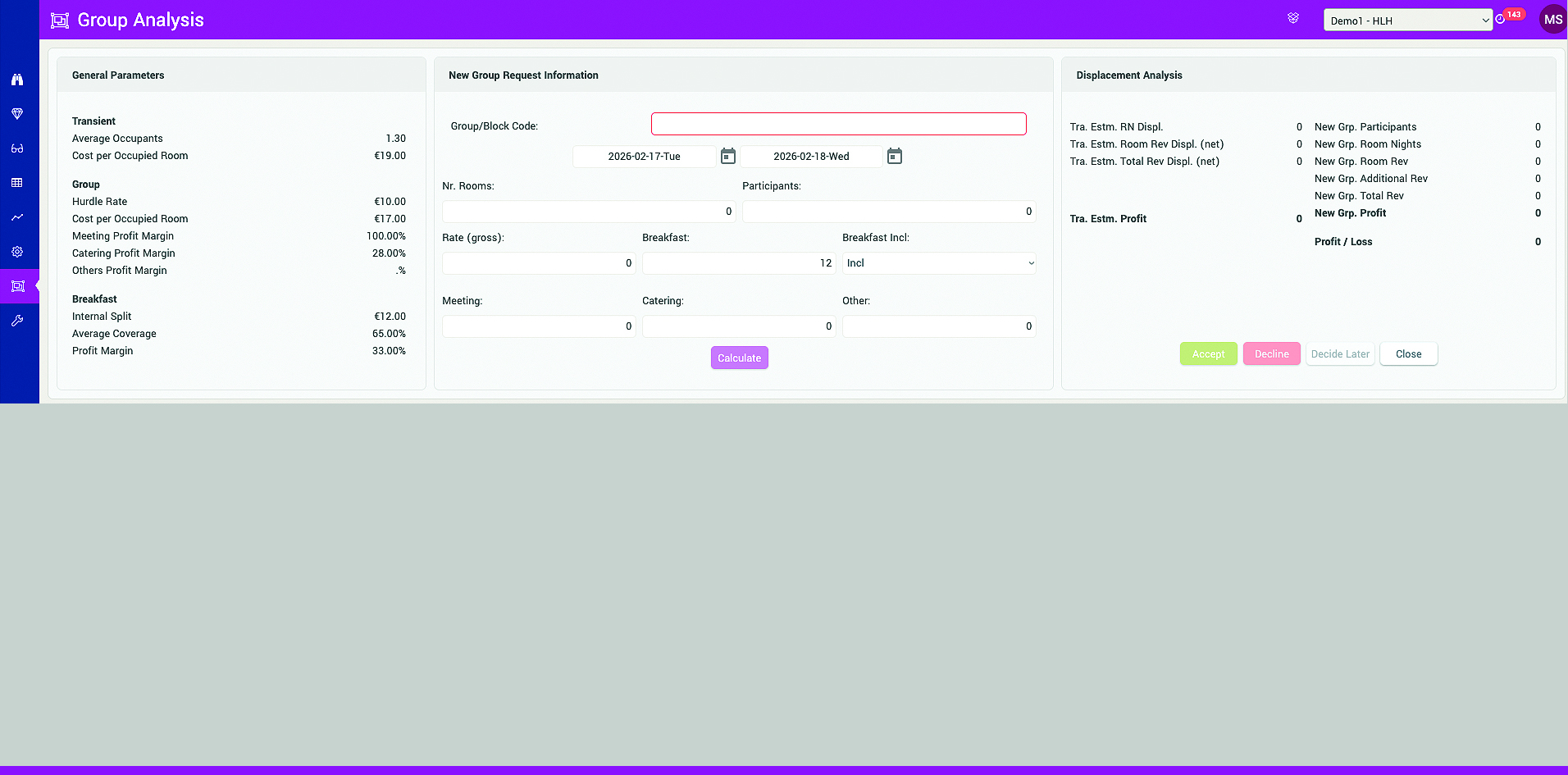Viewport: 1568px width, 775px height.
Task: Expand the Demo1 - HLH property dropdown
Action: [x=1407, y=21]
